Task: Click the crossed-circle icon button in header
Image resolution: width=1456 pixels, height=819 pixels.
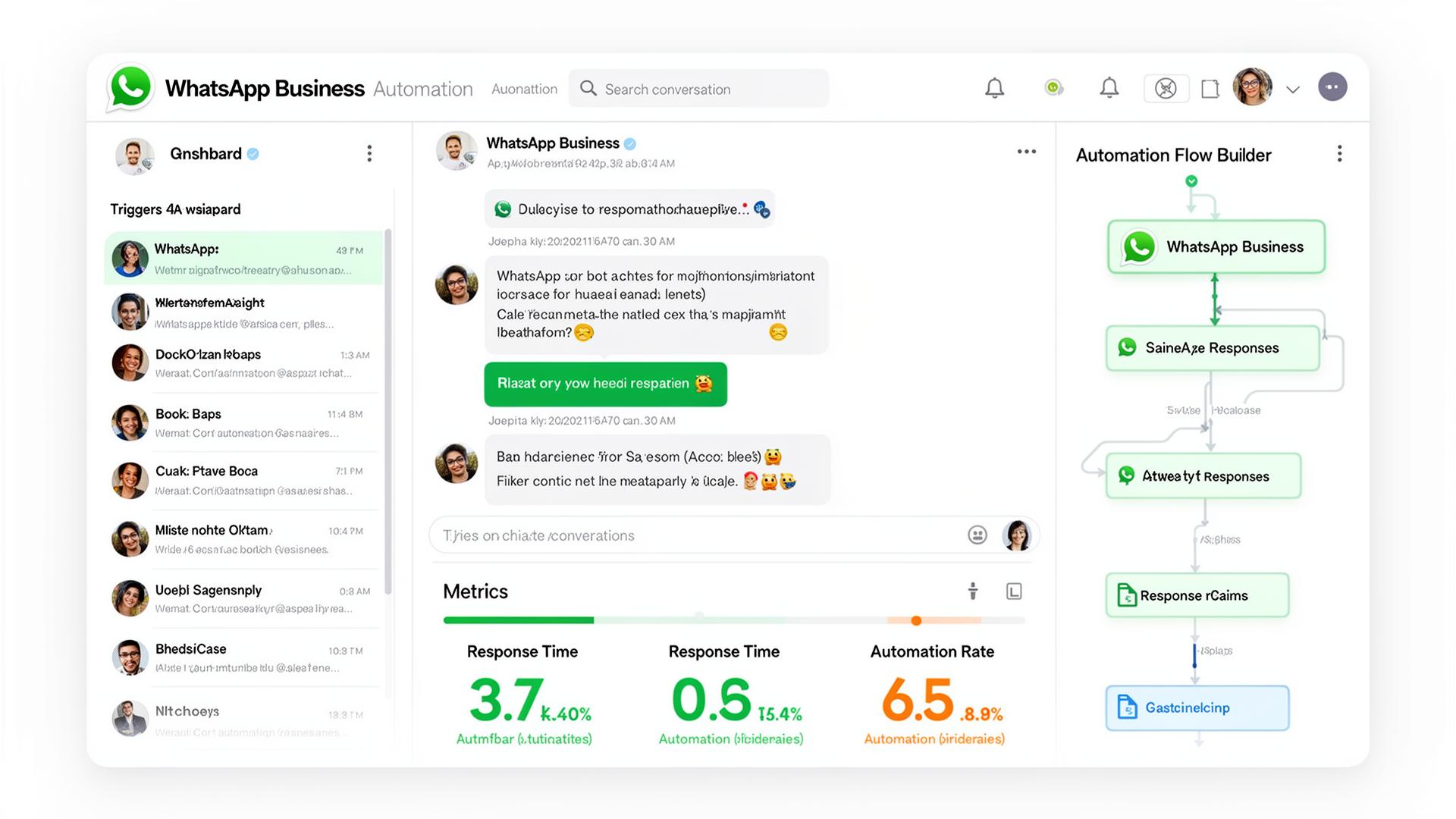Action: pyautogui.click(x=1166, y=89)
